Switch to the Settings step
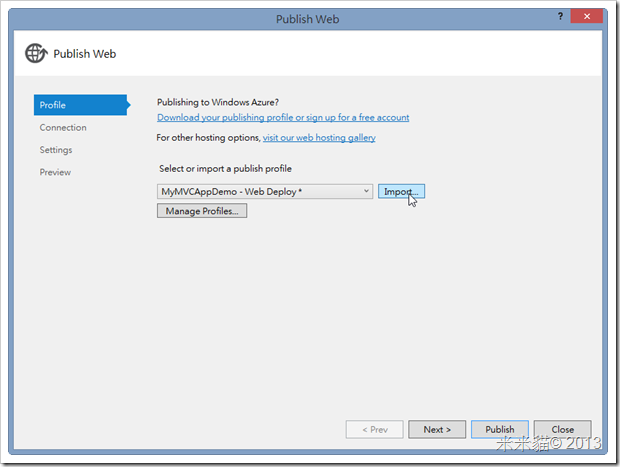The height and width of the screenshot is (467, 620). [56, 150]
